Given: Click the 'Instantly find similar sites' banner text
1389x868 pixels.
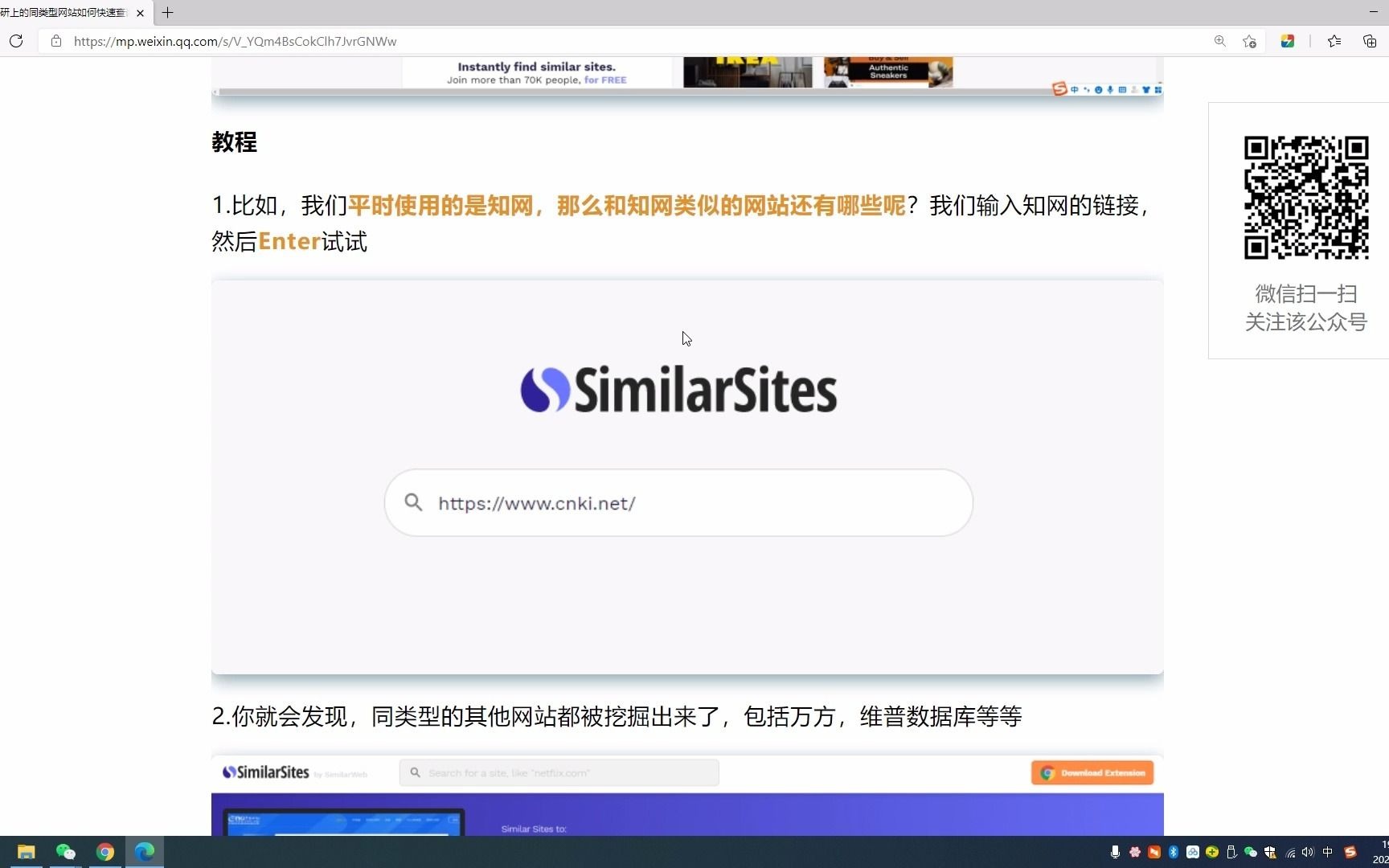Looking at the screenshot, I should (x=536, y=67).
